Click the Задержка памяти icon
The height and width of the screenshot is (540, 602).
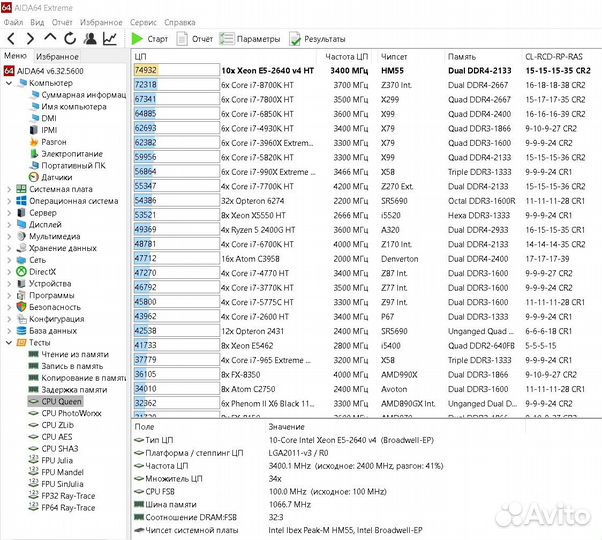coord(34,390)
